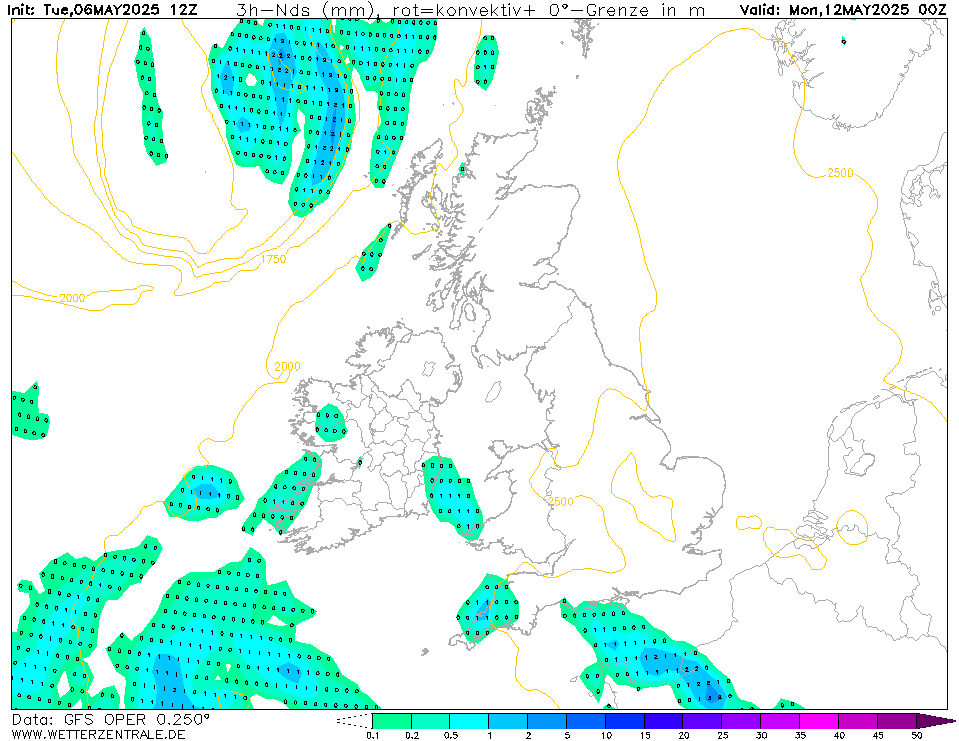
Task: Select the purple 25–30 legend swatch
Action: pos(741,721)
